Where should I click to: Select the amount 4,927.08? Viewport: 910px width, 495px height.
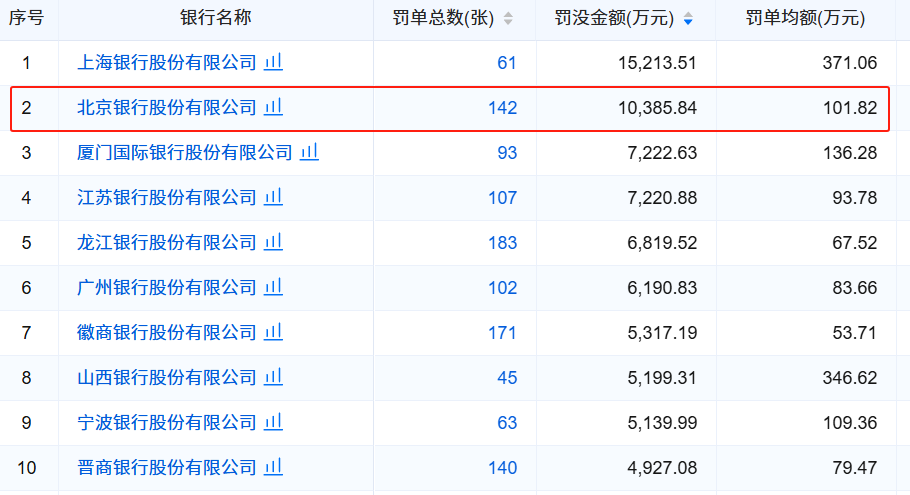point(662,468)
